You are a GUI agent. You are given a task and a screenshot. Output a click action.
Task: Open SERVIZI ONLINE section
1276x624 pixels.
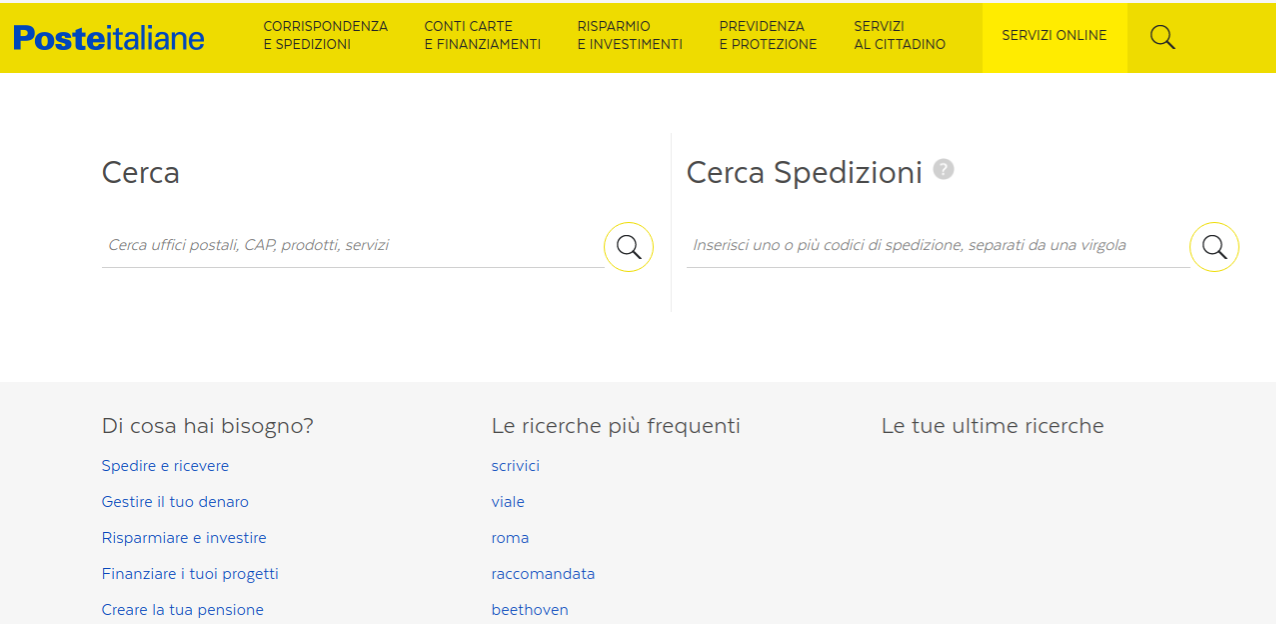click(x=1054, y=35)
